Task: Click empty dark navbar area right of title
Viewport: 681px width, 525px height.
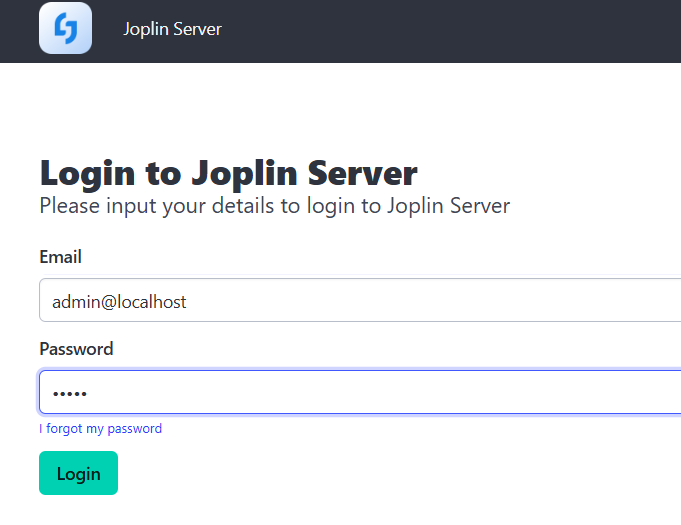Action: (x=450, y=30)
